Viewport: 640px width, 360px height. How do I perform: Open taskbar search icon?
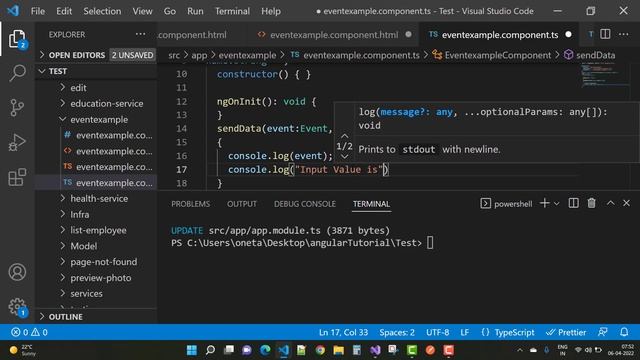point(210,350)
